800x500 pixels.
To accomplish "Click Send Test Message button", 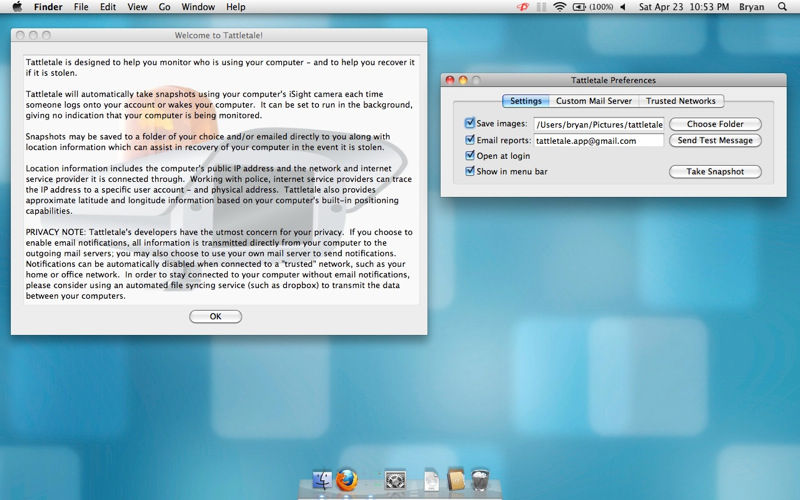I will coord(715,140).
